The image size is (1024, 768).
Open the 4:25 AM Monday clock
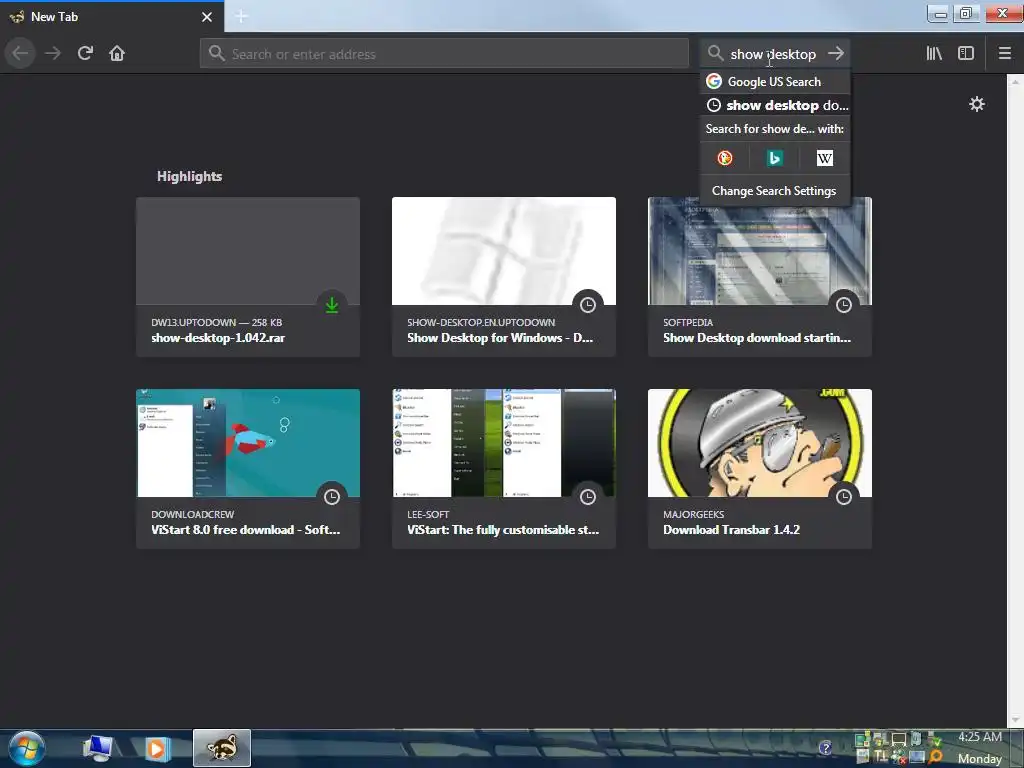tap(980, 748)
